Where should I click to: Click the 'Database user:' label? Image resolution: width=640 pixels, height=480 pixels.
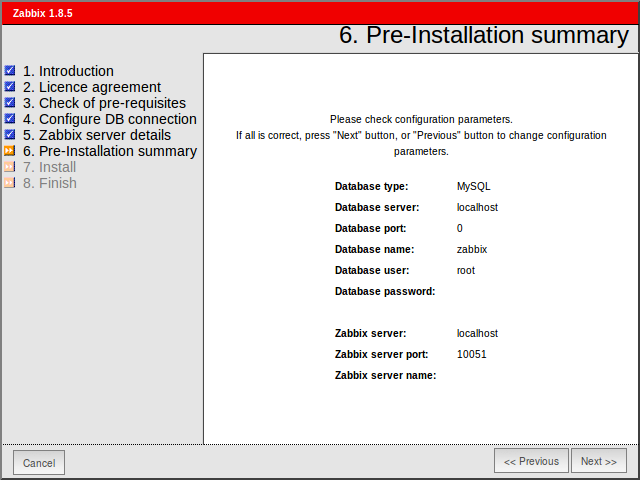click(x=372, y=270)
